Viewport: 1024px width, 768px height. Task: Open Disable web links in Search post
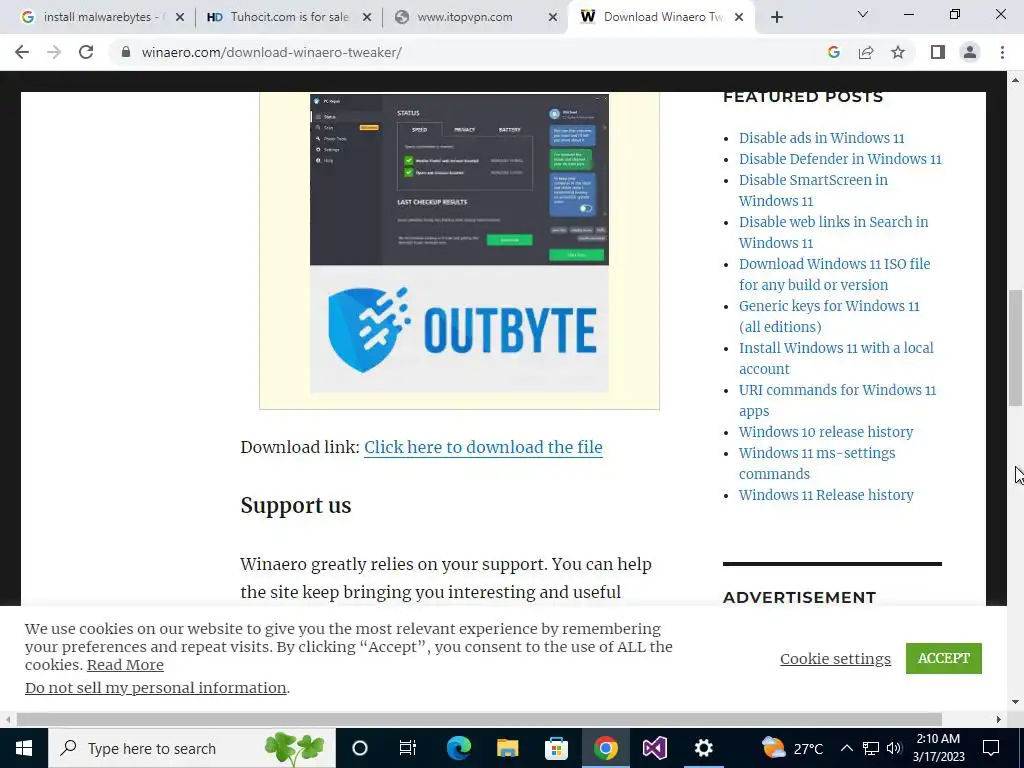click(833, 232)
